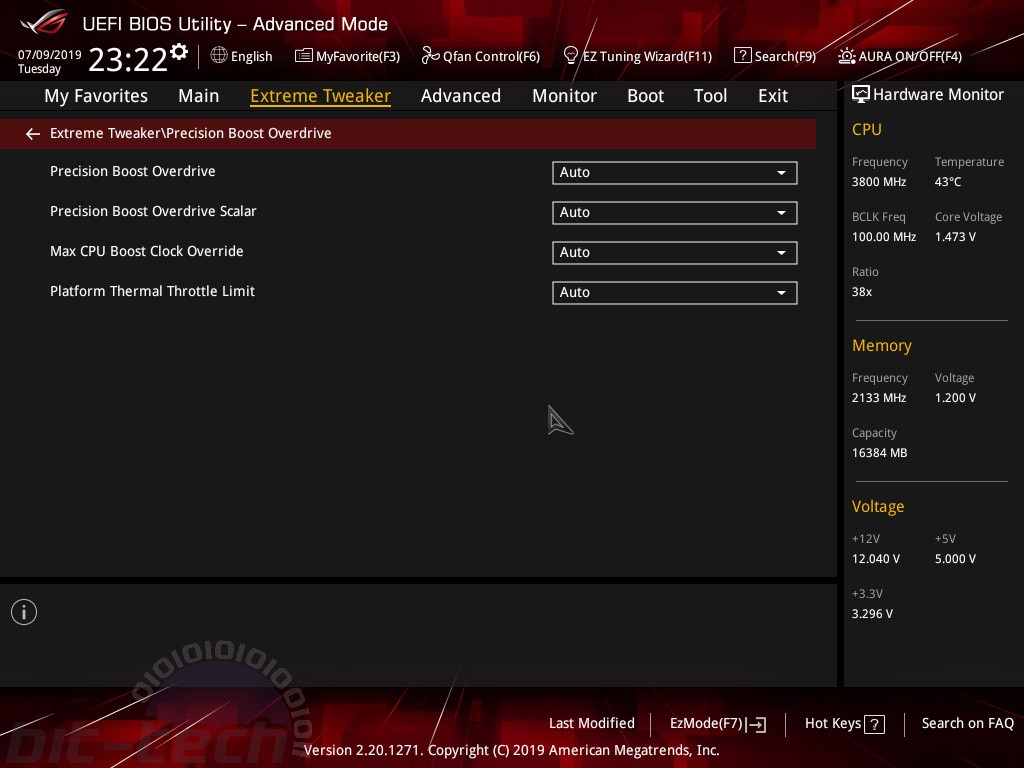
Task: Open Precision Boost Overdrive Scalar dropdown
Action: point(675,212)
